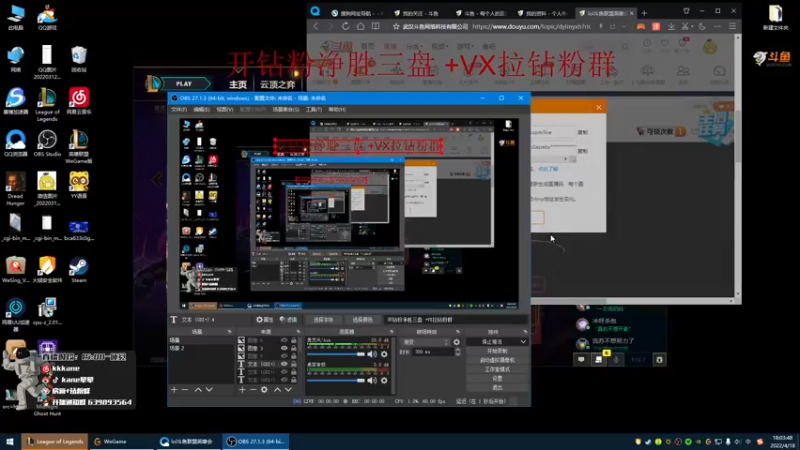Mute the desktop audio mixer channel
Viewport: 800px width, 450px height.
[372, 381]
